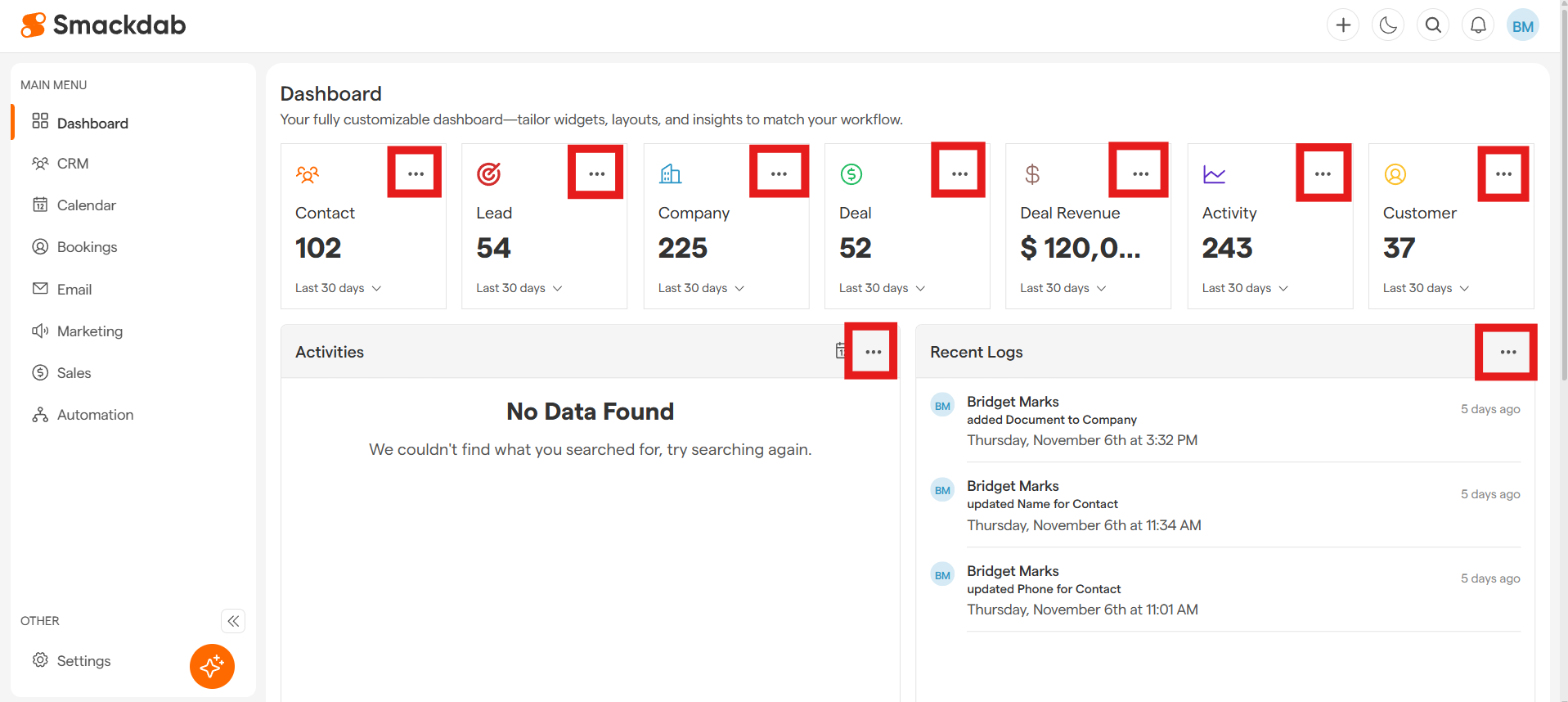This screenshot has height=702, width=1568.
Task: Open the Deal Revenue widget options menu
Action: (x=1140, y=173)
